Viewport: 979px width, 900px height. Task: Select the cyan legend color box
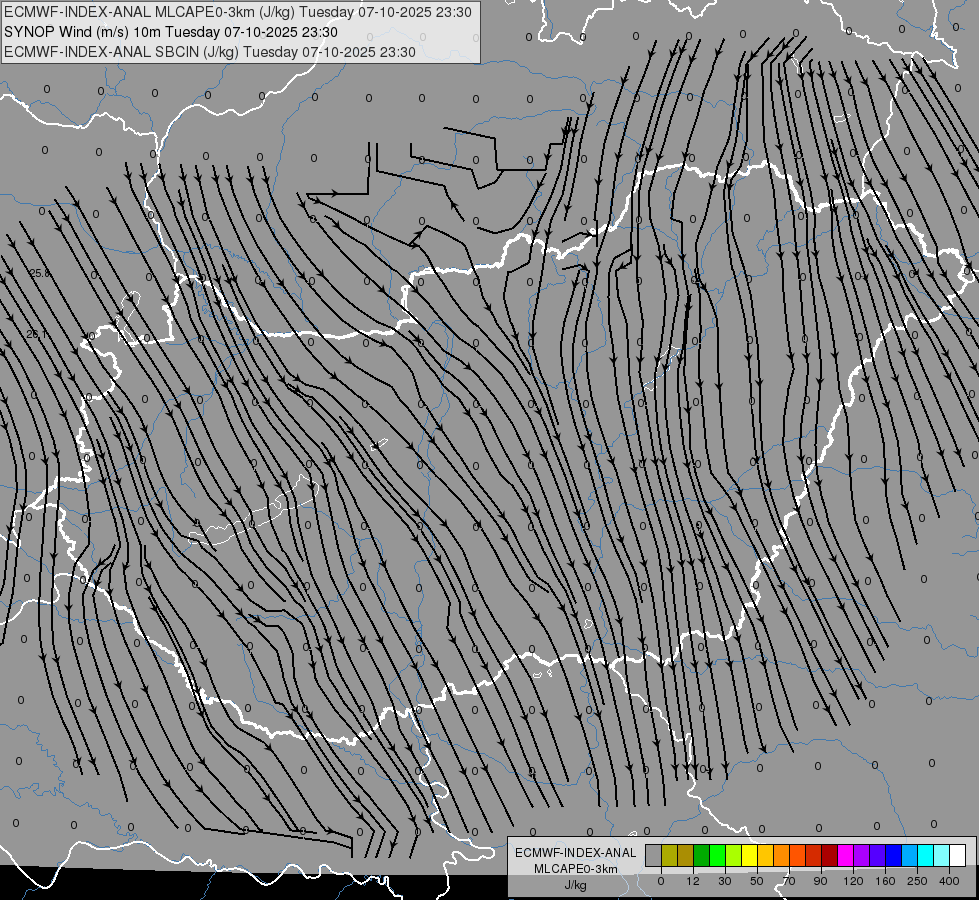[926, 856]
